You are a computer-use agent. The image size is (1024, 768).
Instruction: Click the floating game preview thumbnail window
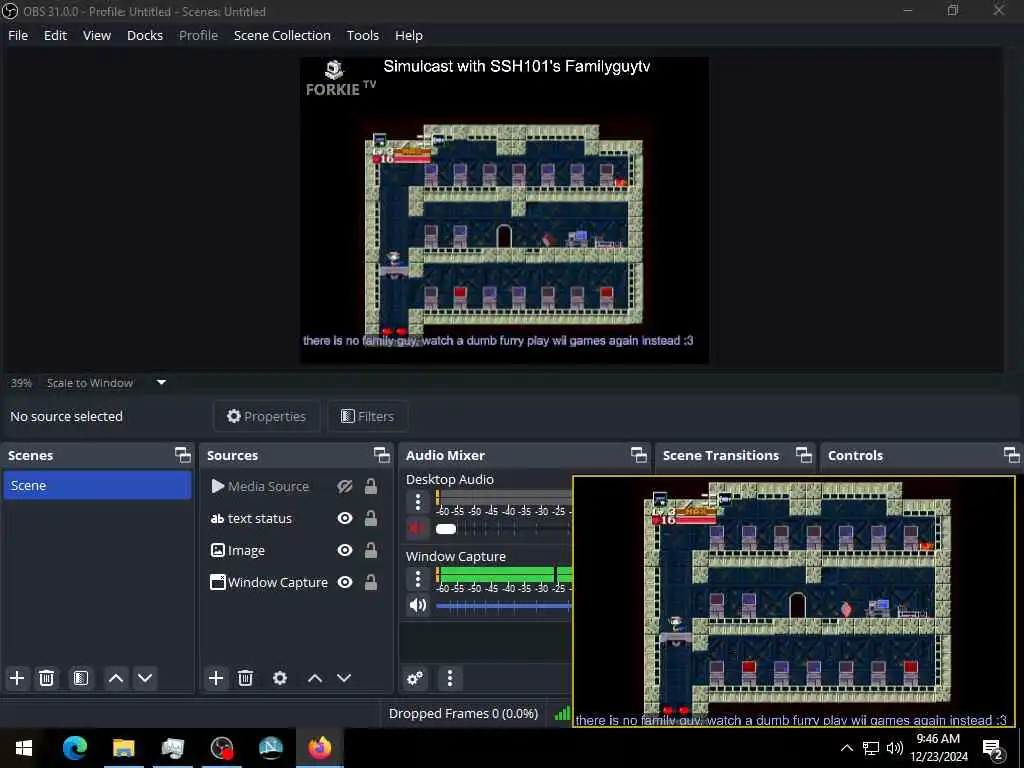pyautogui.click(x=794, y=601)
